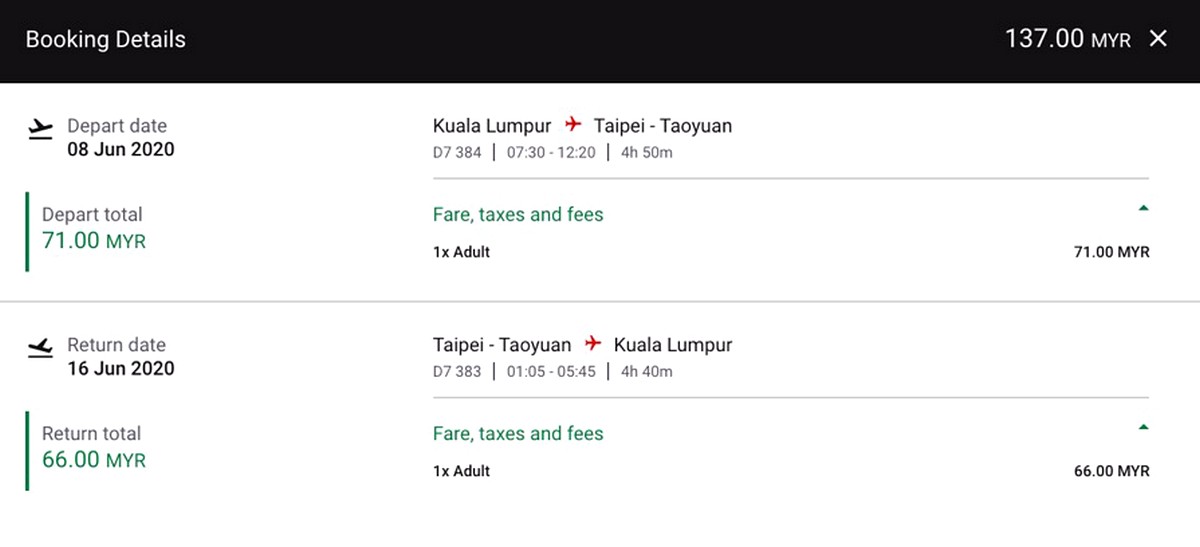Click the departure takeoff plane icon
This screenshot has height=547, width=1200.
tap(41, 129)
